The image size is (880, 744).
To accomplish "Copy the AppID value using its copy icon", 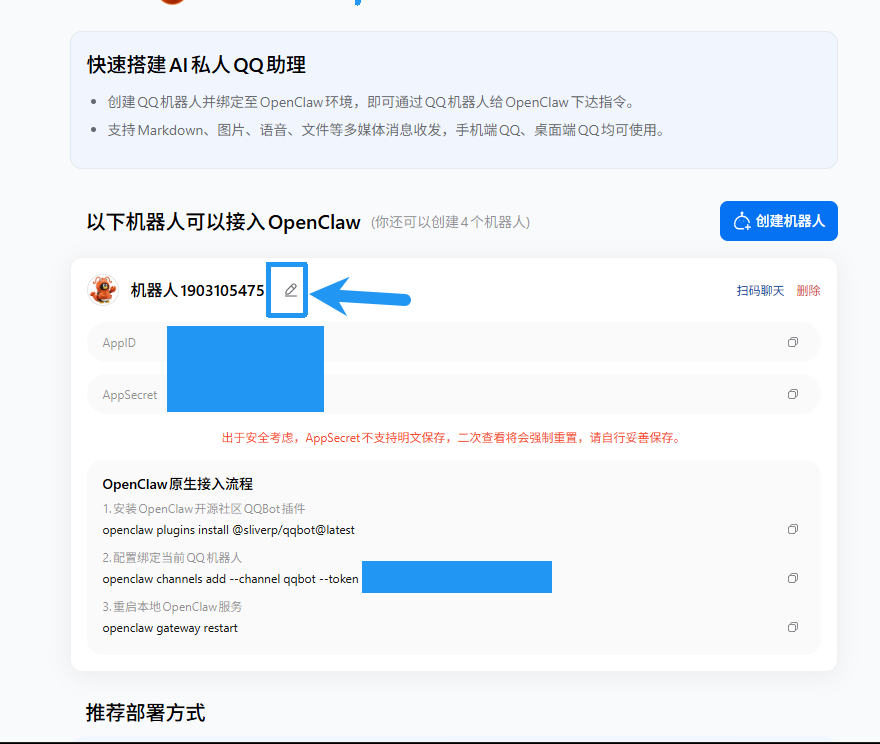I will pos(792,342).
